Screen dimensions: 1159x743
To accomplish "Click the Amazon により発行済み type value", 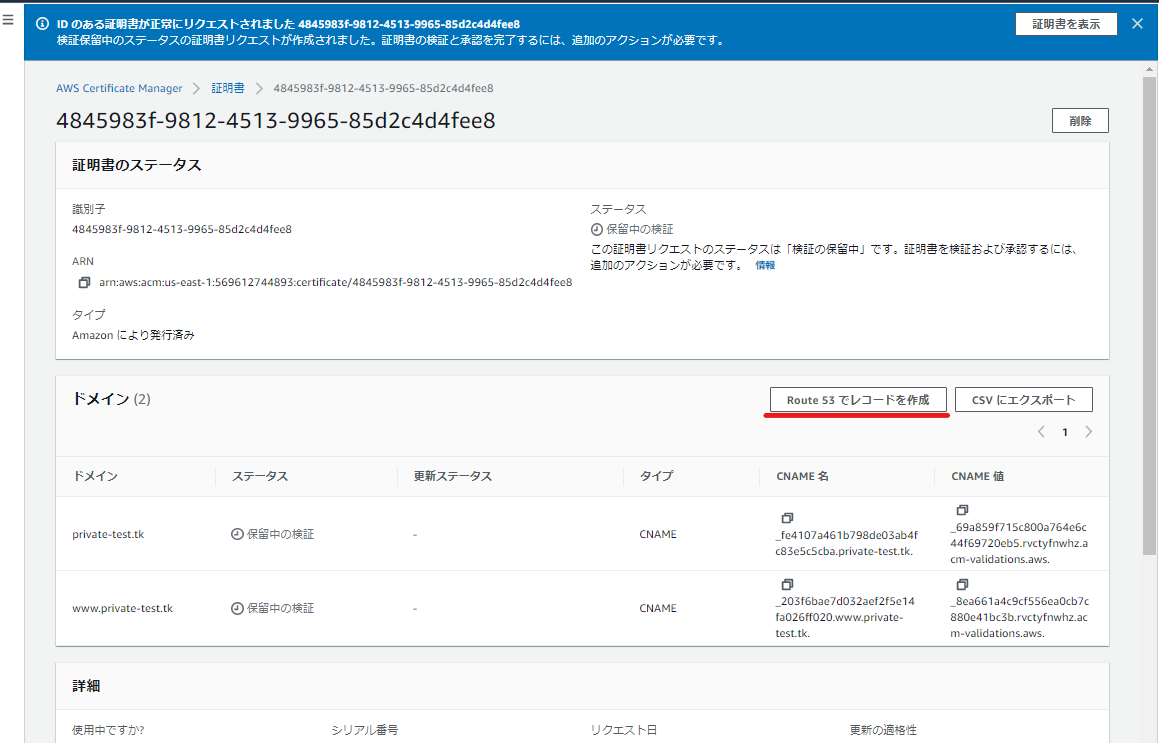I will 133,335.
